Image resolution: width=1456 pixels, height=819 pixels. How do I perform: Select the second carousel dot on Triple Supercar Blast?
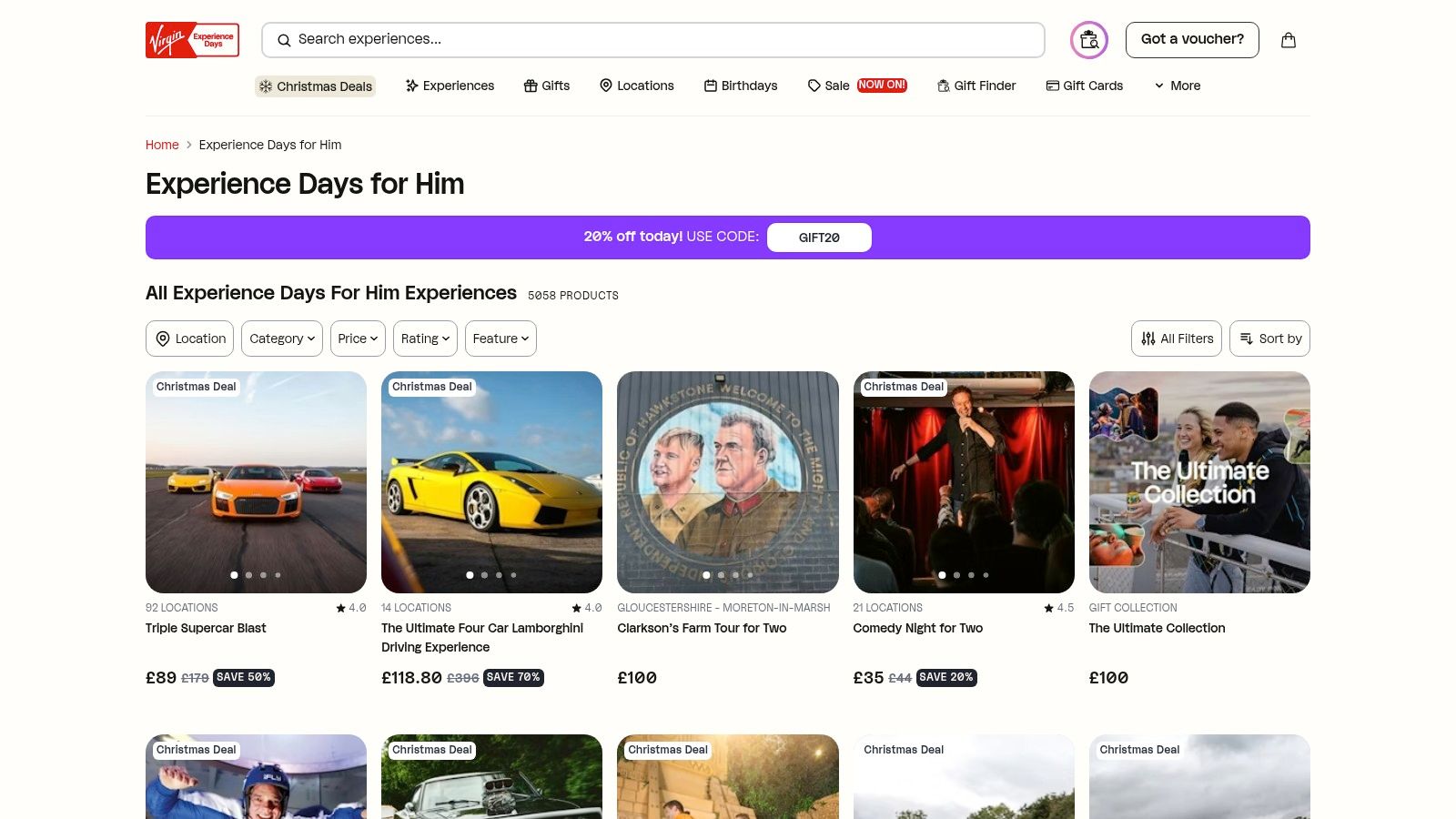tap(248, 575)
